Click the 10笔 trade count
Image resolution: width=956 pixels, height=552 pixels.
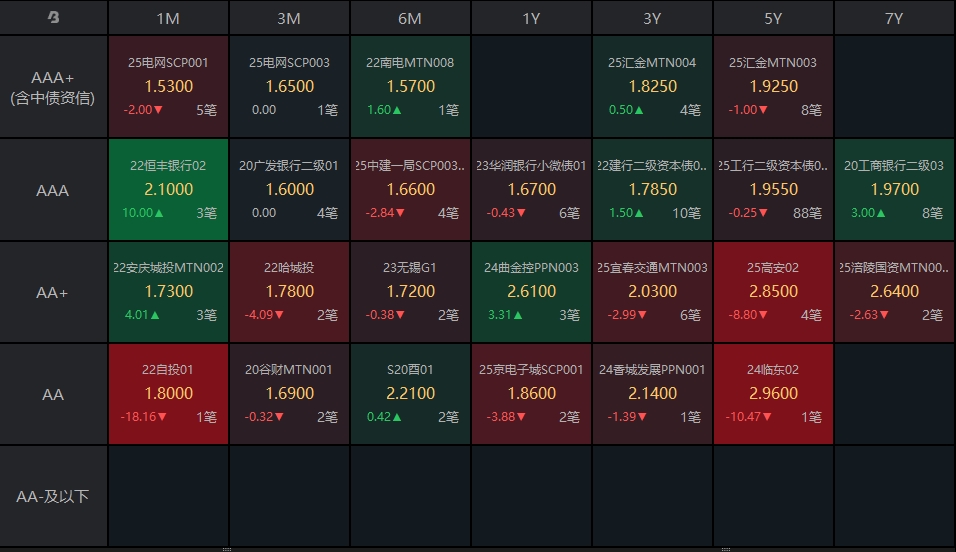coord(687,213)
